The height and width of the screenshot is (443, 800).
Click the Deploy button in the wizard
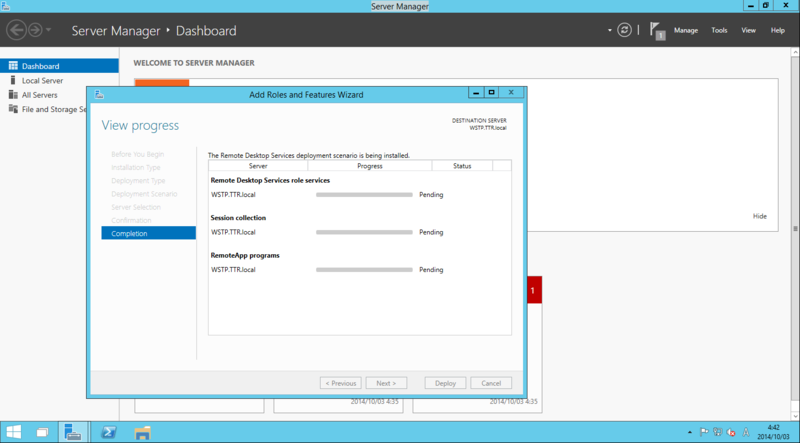[x=445, y=383]
